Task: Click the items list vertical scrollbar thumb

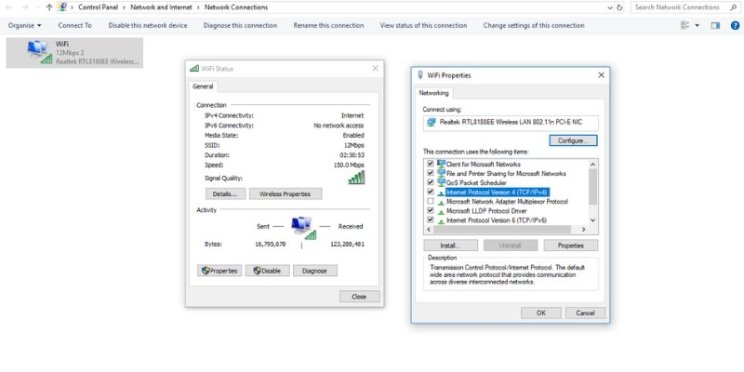Action: 593,186
